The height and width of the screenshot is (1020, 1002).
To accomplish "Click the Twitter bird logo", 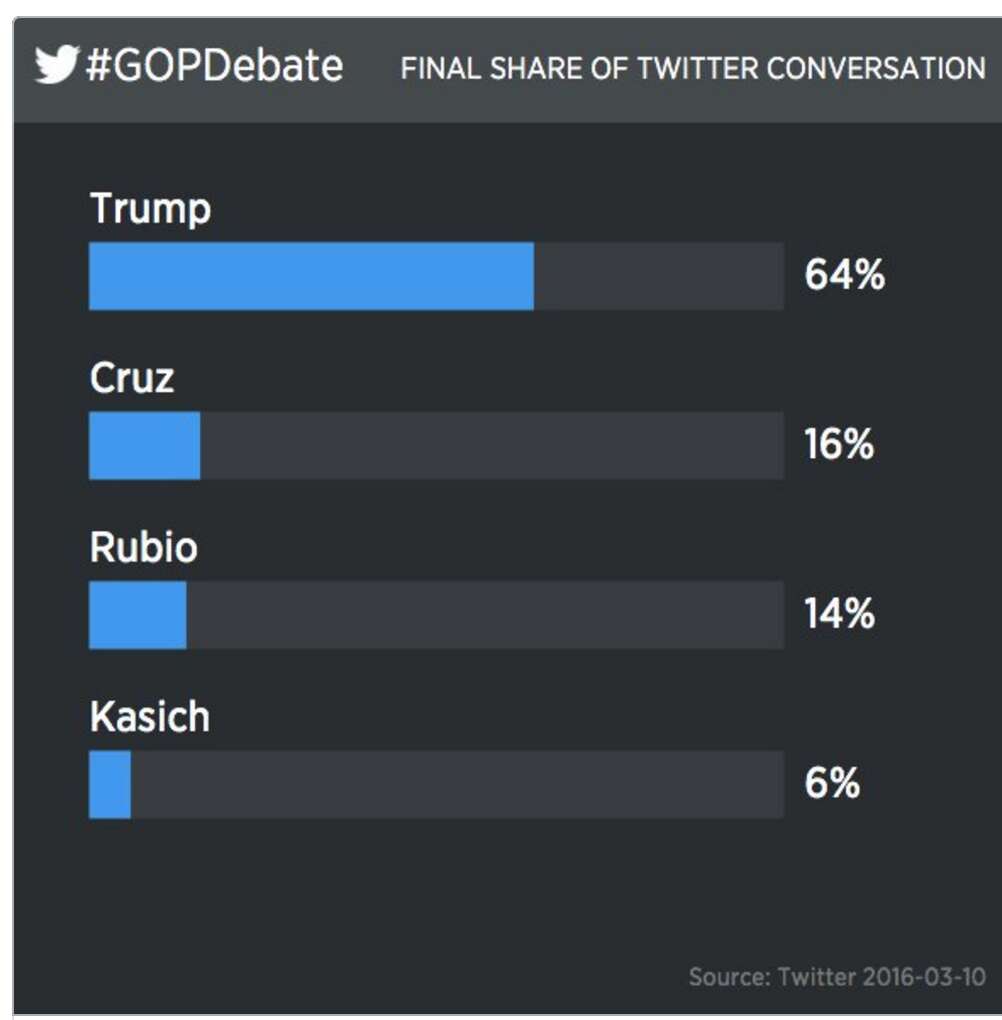I will tap(57, 66).
